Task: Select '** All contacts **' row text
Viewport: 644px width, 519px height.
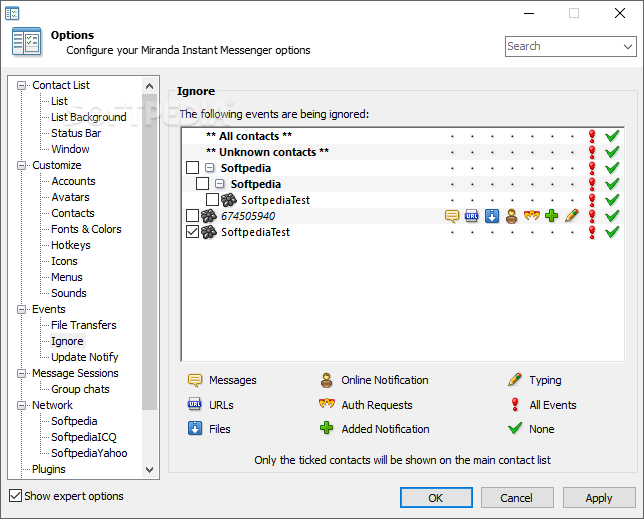Action: click(249, 136)
